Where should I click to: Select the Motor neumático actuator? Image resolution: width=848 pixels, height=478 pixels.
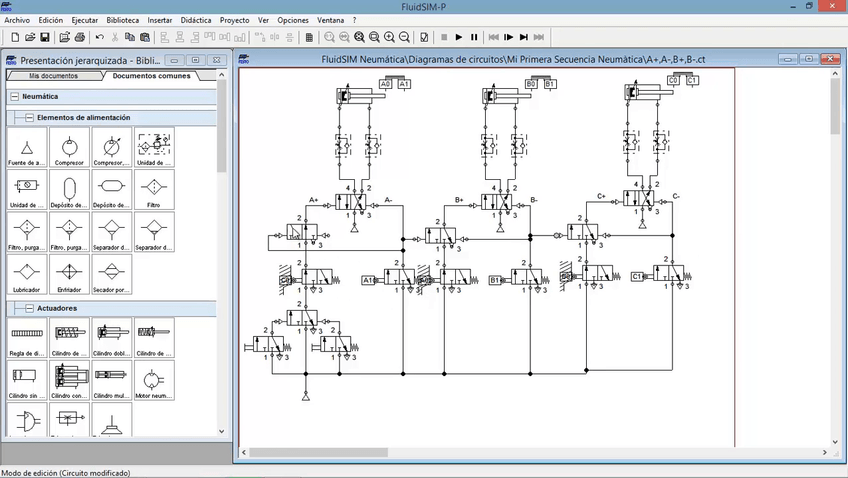pyautogui.click(x=153, y=381)
